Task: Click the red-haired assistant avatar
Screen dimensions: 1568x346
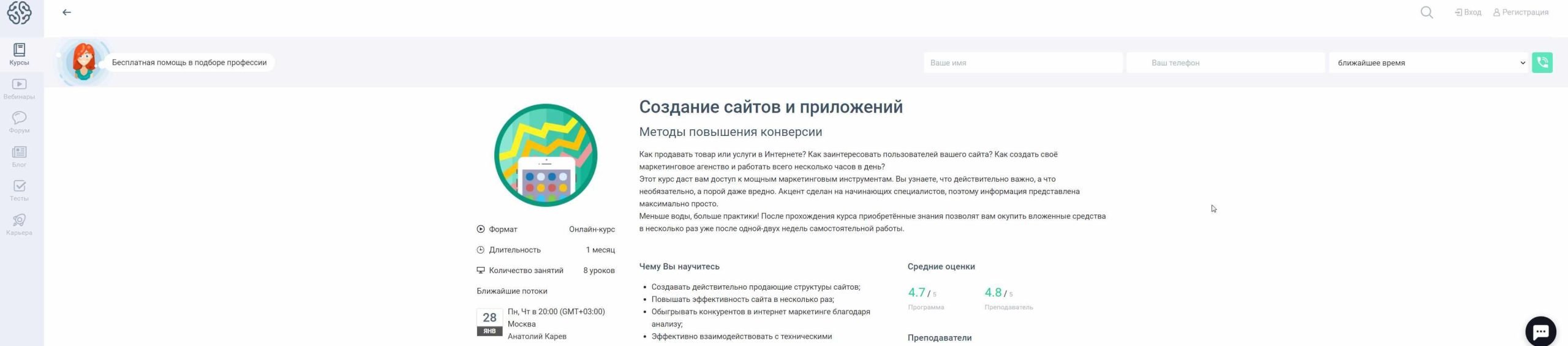Action: pyautogui.click(x=84, y=62)
